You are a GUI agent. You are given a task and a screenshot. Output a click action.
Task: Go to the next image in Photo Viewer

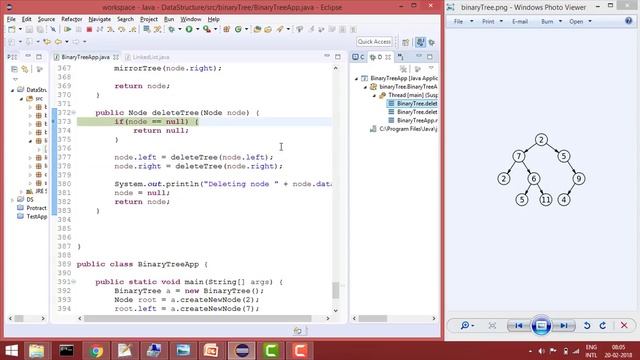coord(563,325)
